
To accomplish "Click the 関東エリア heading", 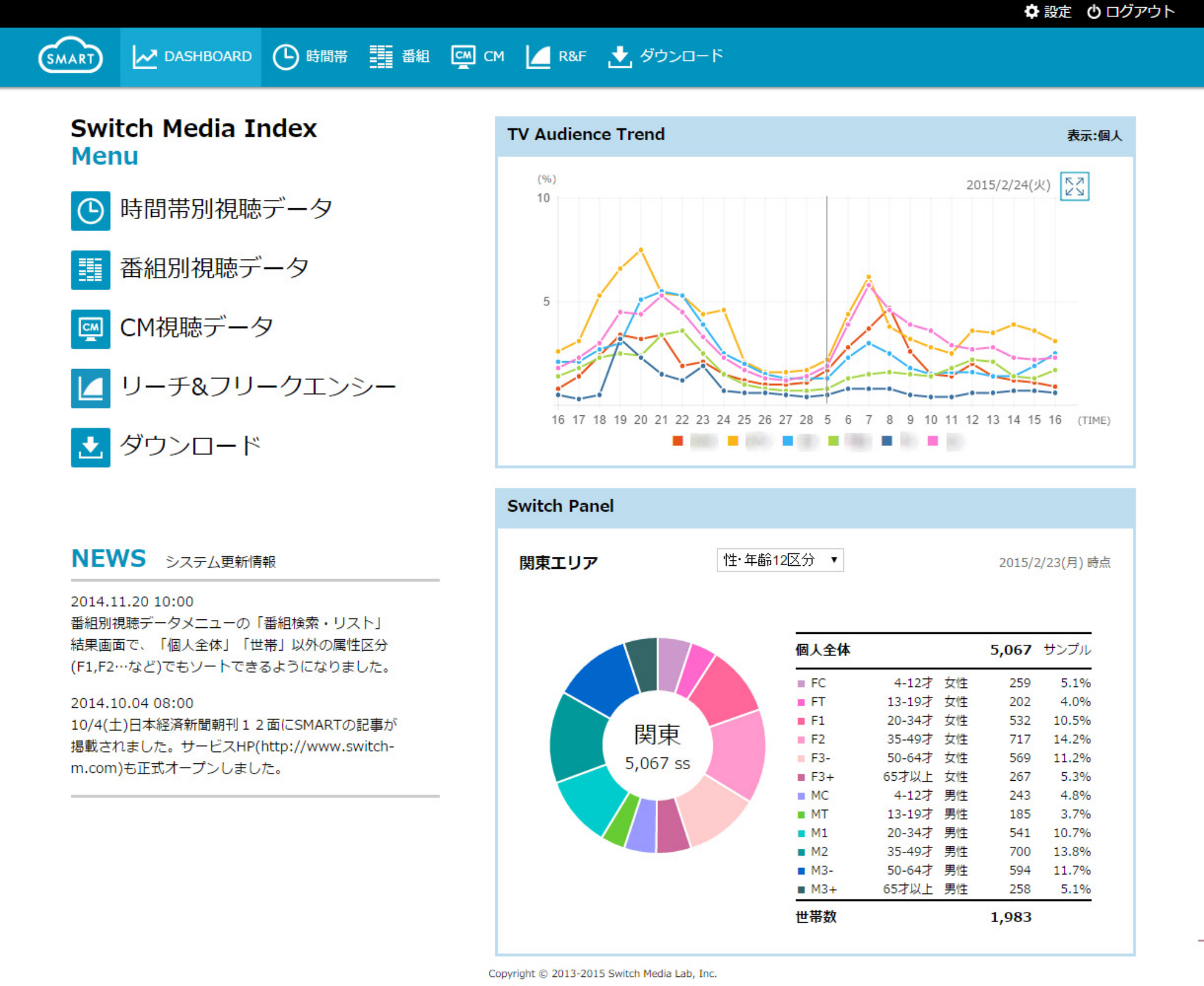I will click(558, 563).
